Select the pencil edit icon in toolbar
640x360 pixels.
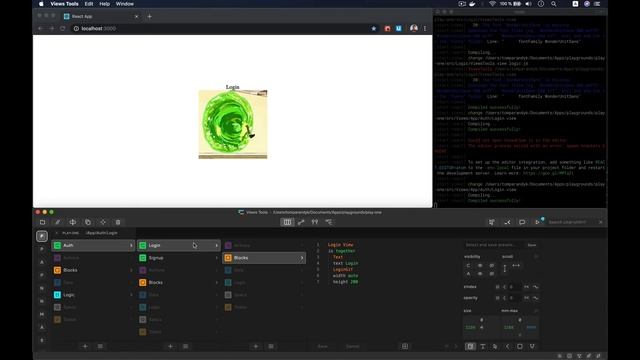point(58,222)
